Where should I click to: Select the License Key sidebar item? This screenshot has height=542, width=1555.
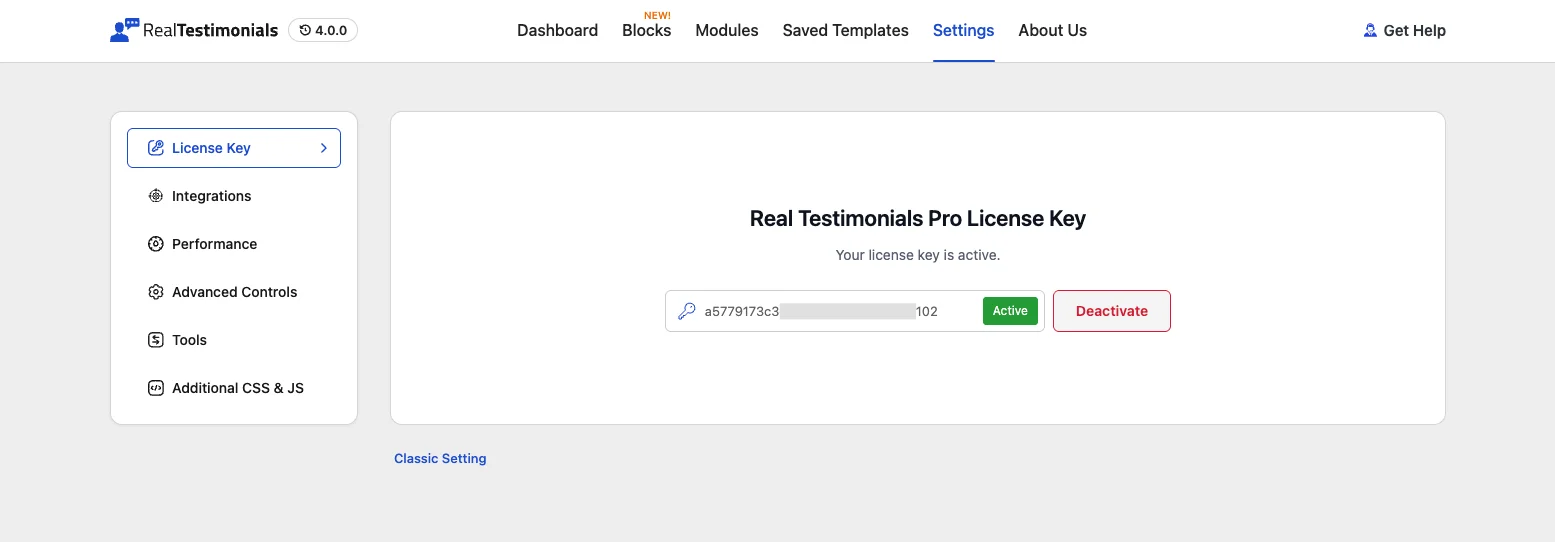click(x=234, y=148)
